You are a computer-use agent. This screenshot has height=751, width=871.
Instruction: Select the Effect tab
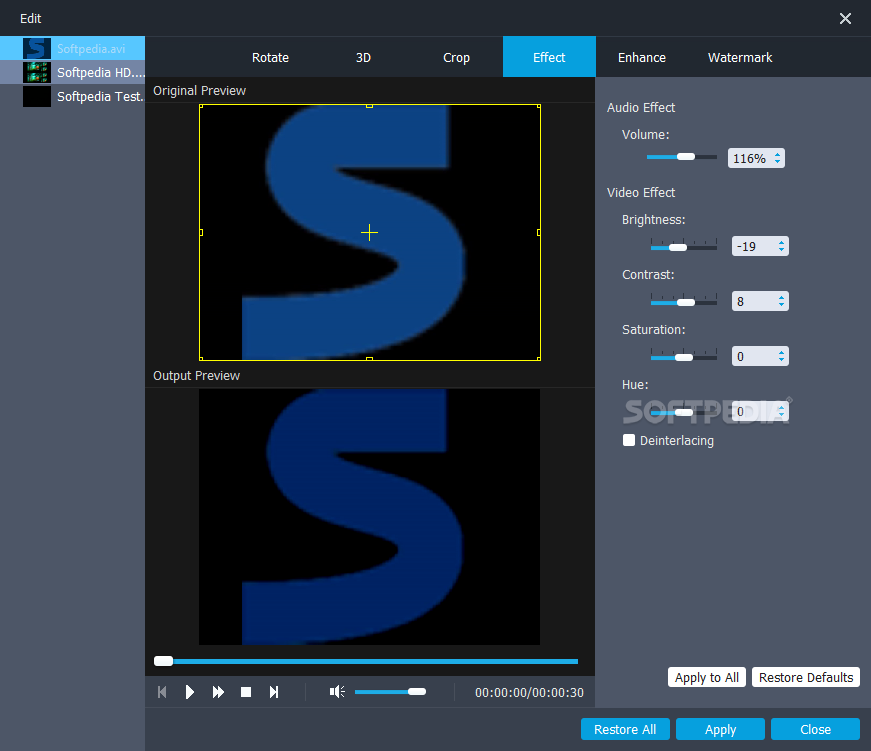(x=549, y=57)
